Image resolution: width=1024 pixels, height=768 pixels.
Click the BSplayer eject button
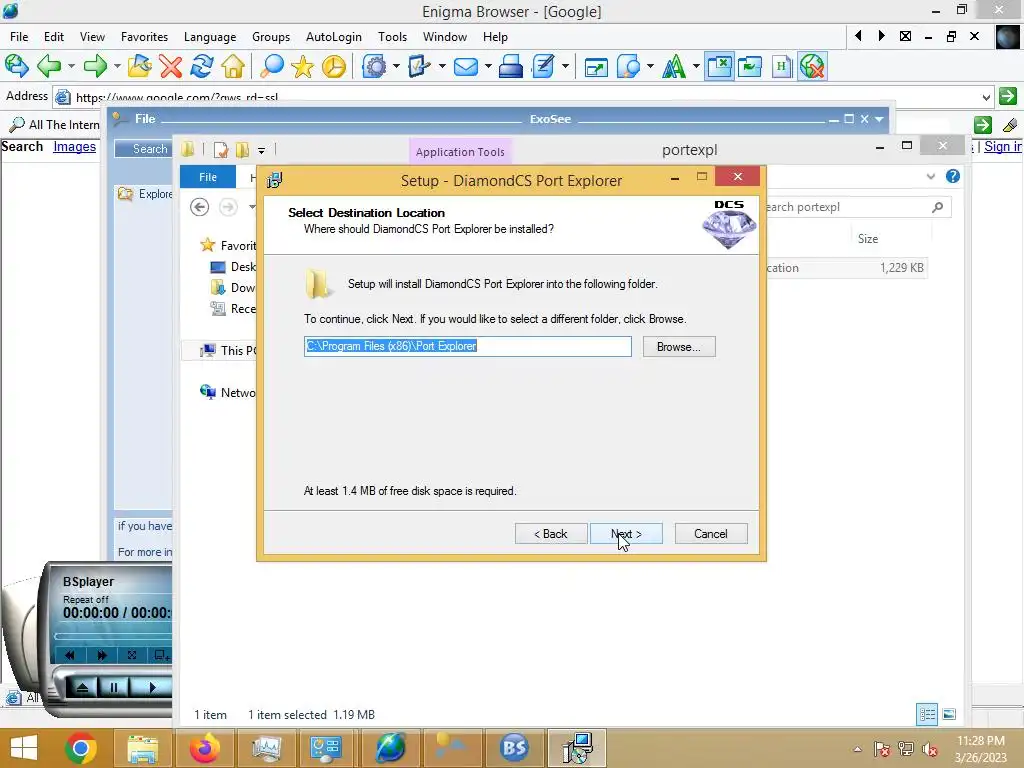(x=82, y=687)
